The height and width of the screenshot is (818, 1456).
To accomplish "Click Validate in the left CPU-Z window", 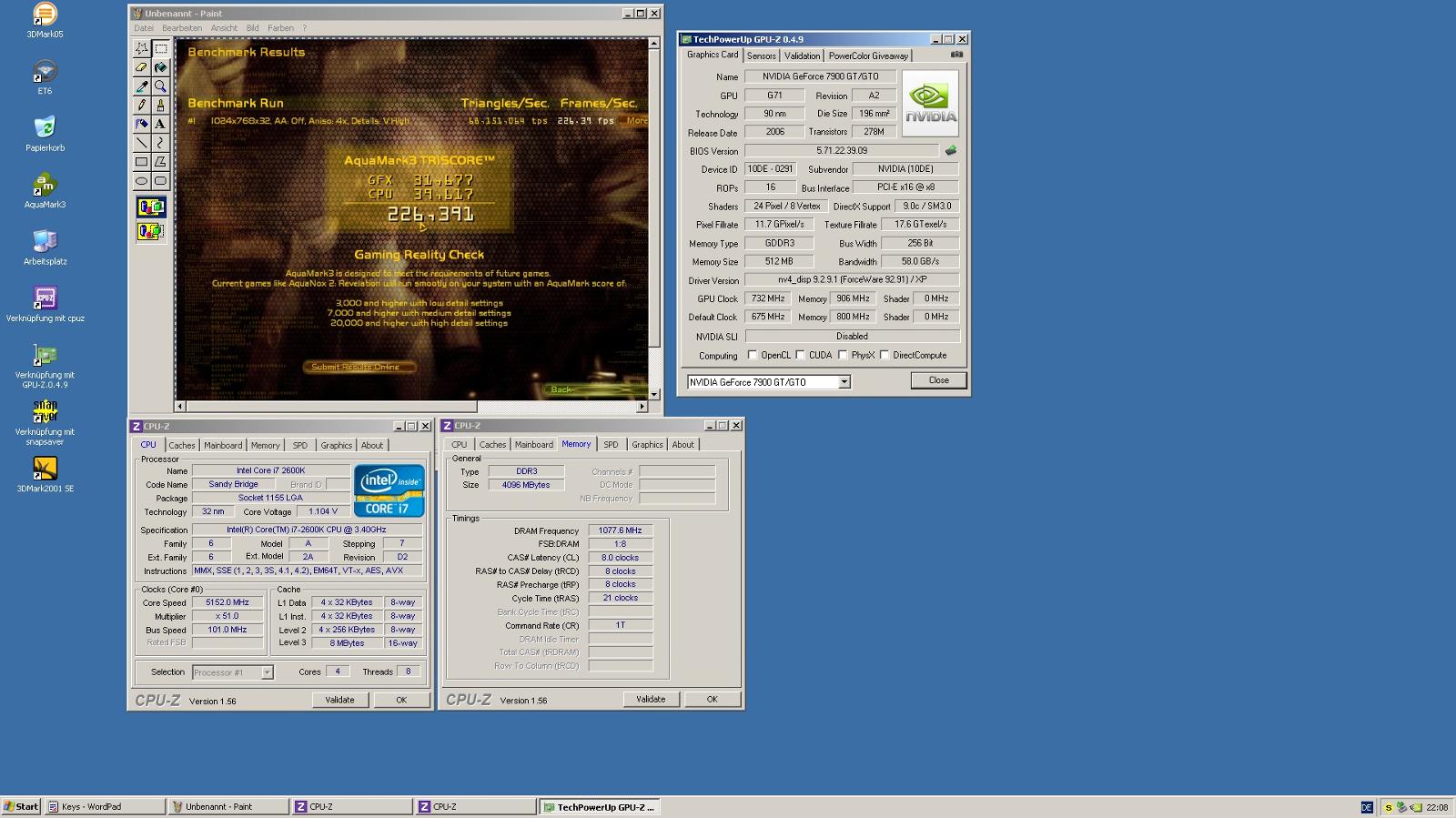I will tap(339, 700).
